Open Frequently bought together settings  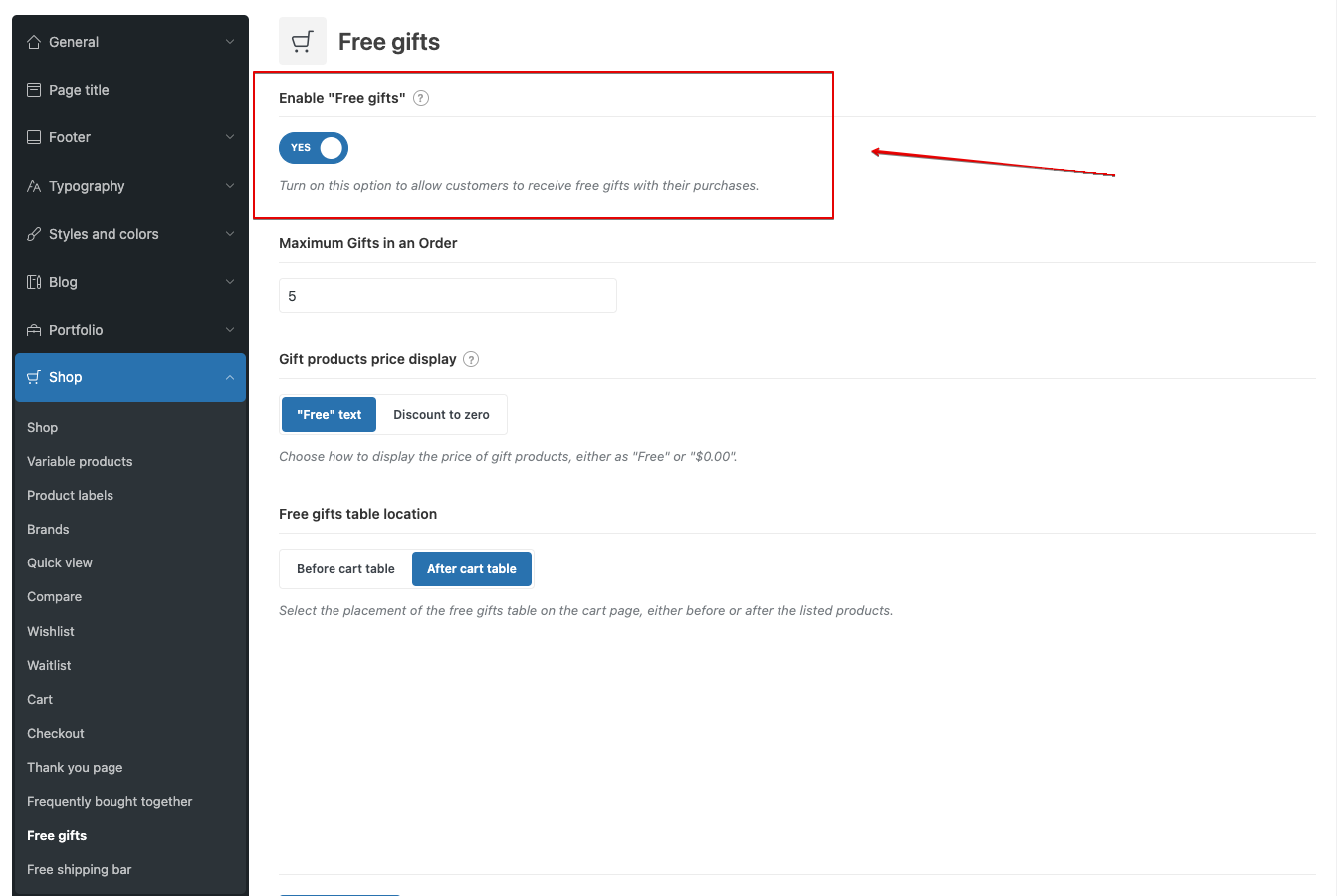tap(110, 801)
